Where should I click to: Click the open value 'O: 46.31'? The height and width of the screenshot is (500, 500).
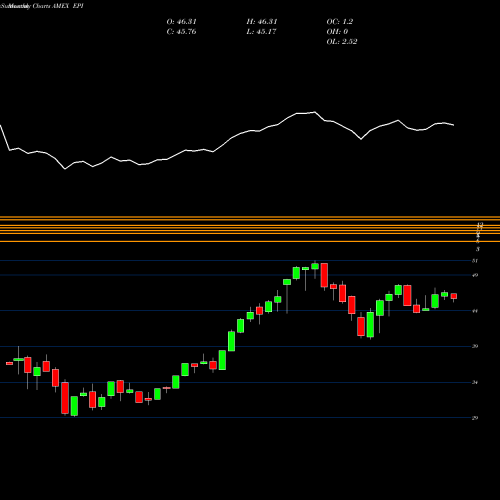181,22
